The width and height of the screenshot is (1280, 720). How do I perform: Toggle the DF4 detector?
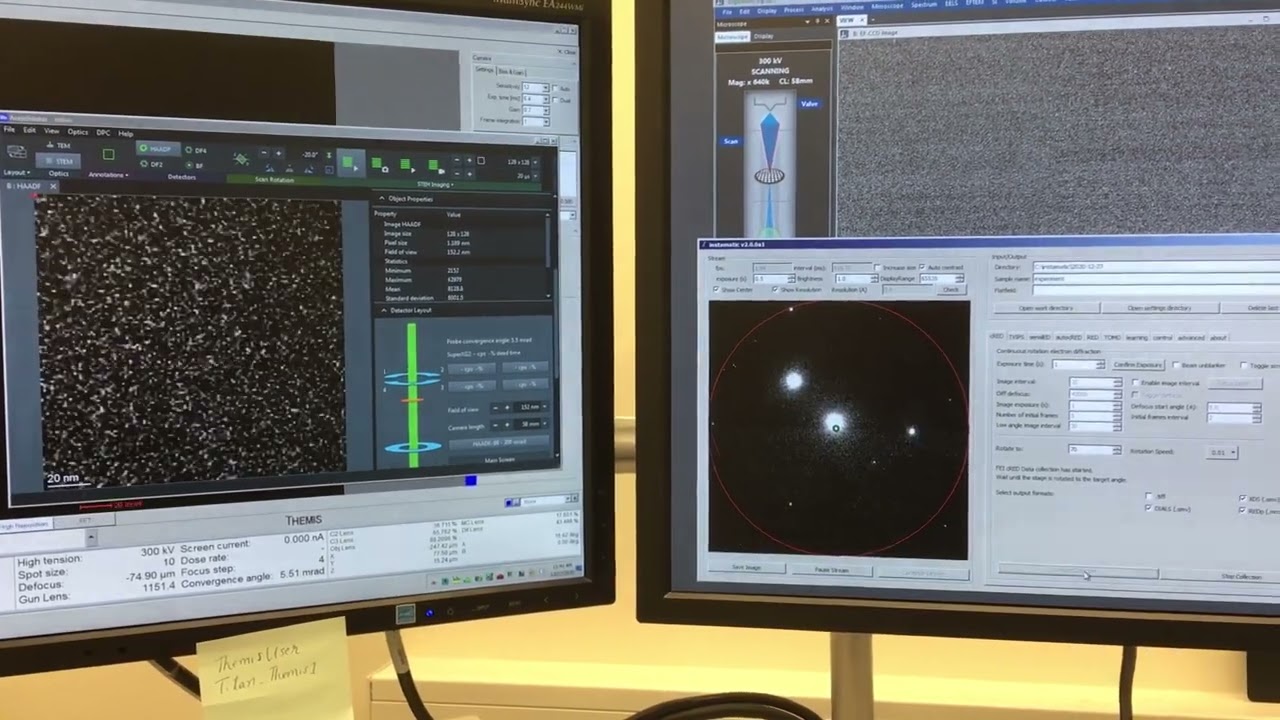[197, 151]
